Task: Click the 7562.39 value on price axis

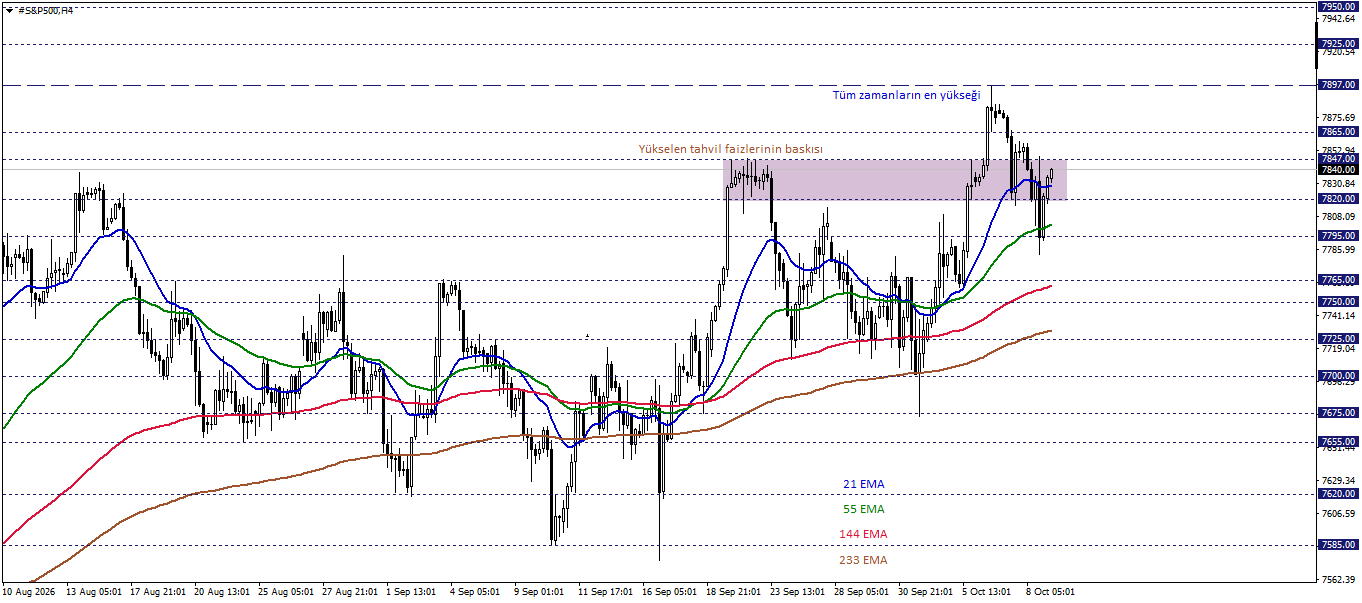Action: tap(1338, 580)
